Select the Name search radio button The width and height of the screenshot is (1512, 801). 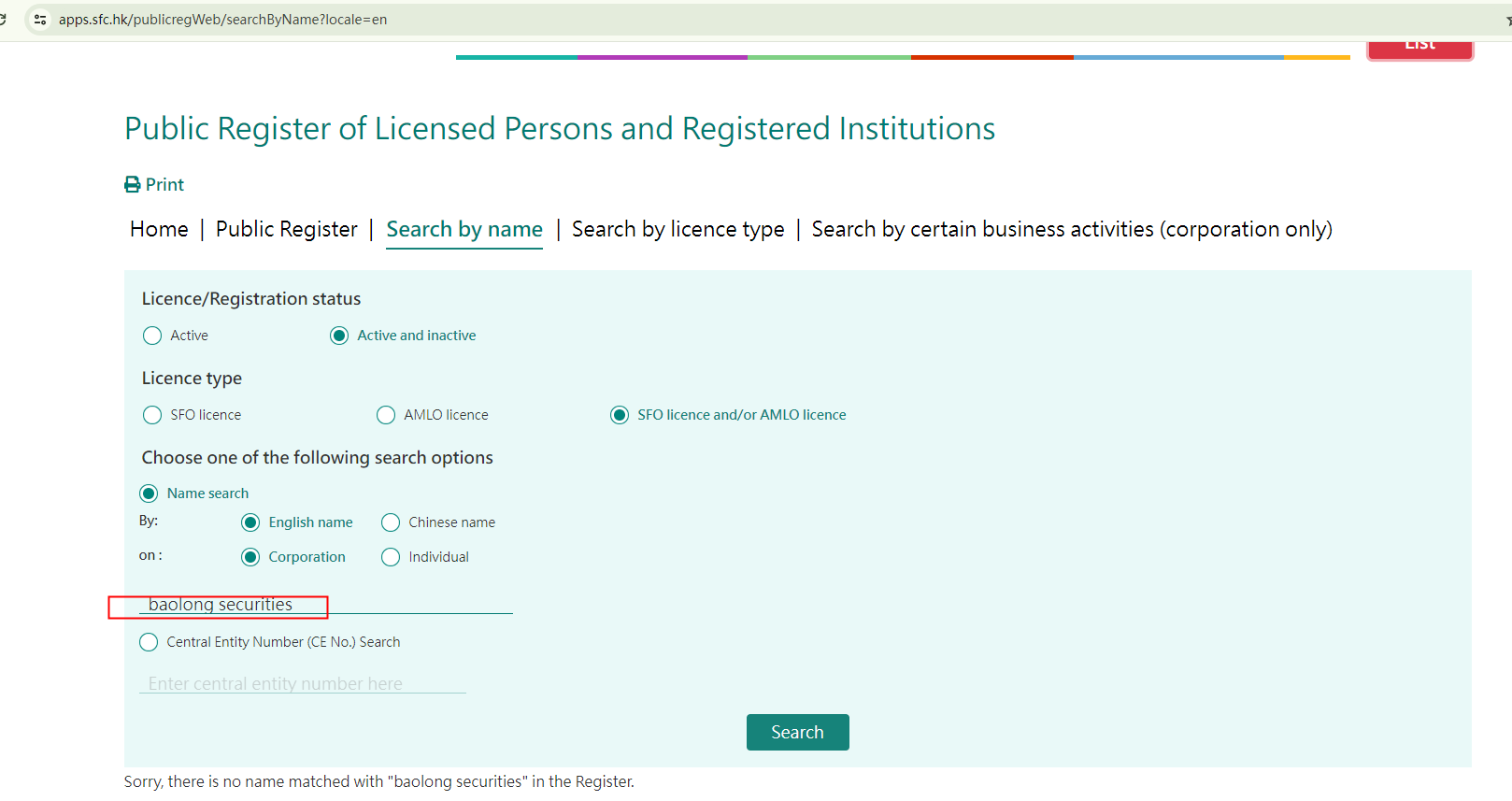[149, 493]
